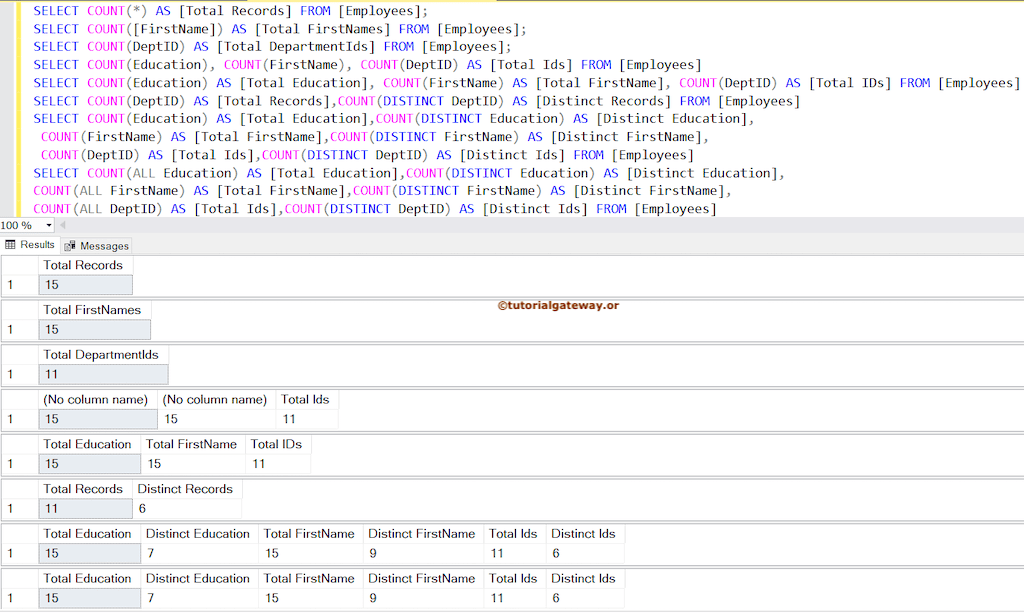Select the Total DepartmentIds column header

(103, 354)
